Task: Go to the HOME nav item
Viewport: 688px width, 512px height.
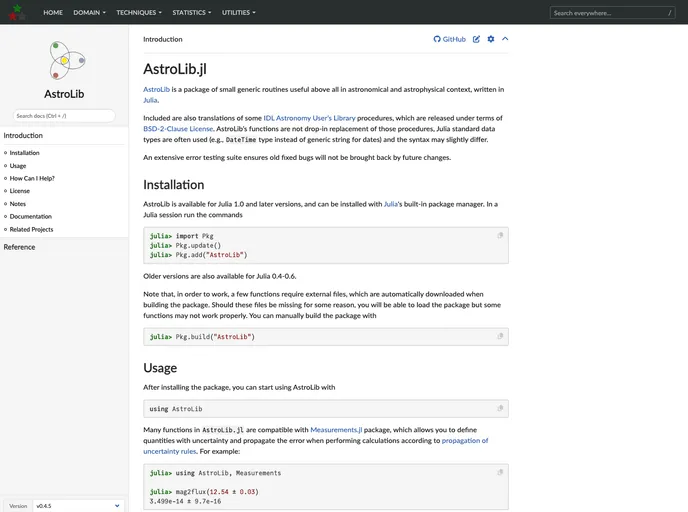Action: (x=53, y=12)
